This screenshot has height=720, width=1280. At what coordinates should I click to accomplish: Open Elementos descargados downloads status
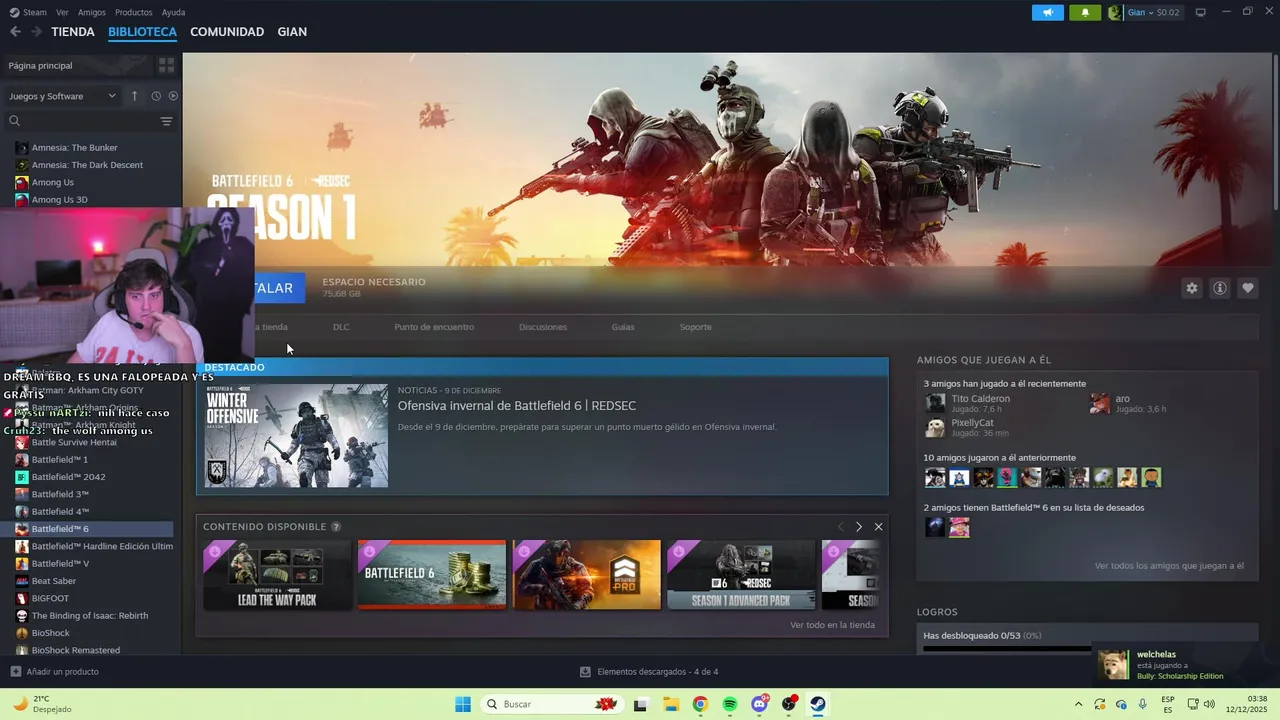[649, 672]
